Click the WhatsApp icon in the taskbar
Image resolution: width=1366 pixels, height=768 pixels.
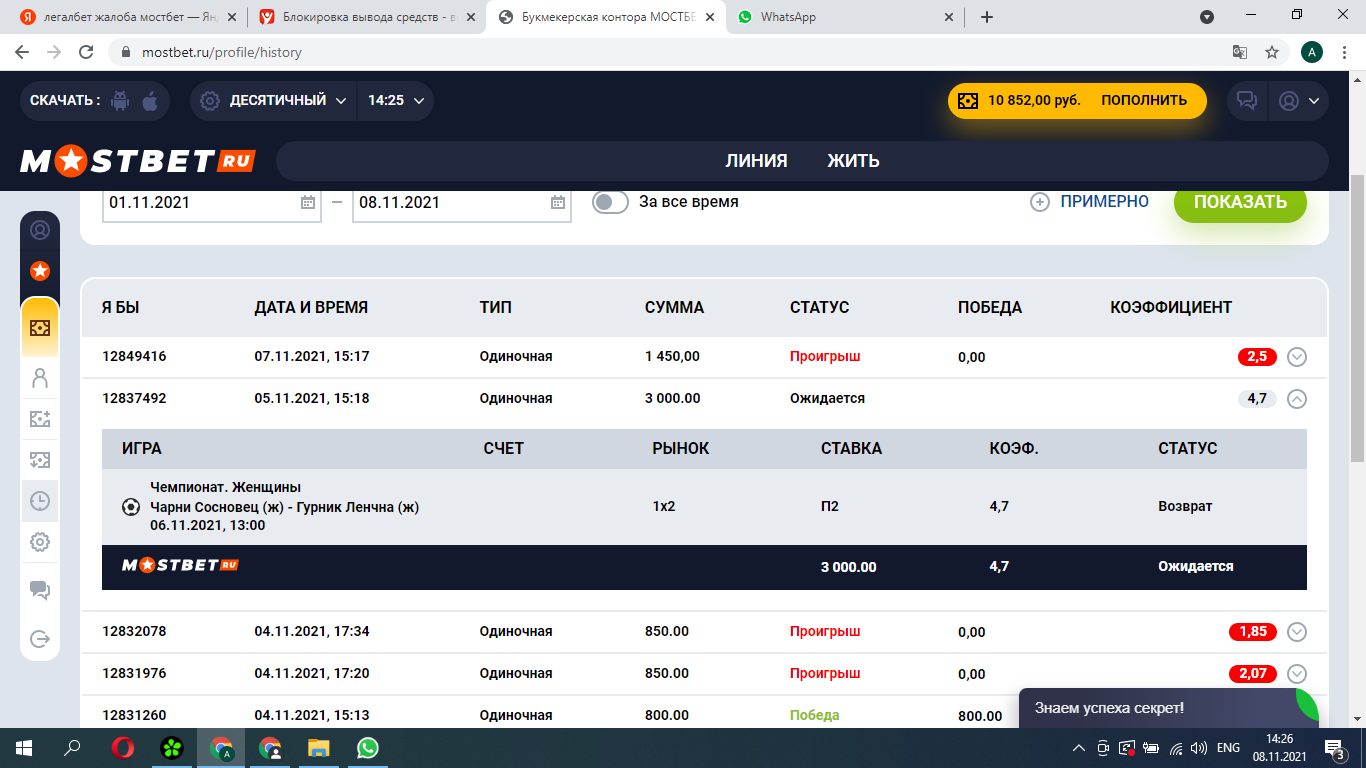[368, 748]
